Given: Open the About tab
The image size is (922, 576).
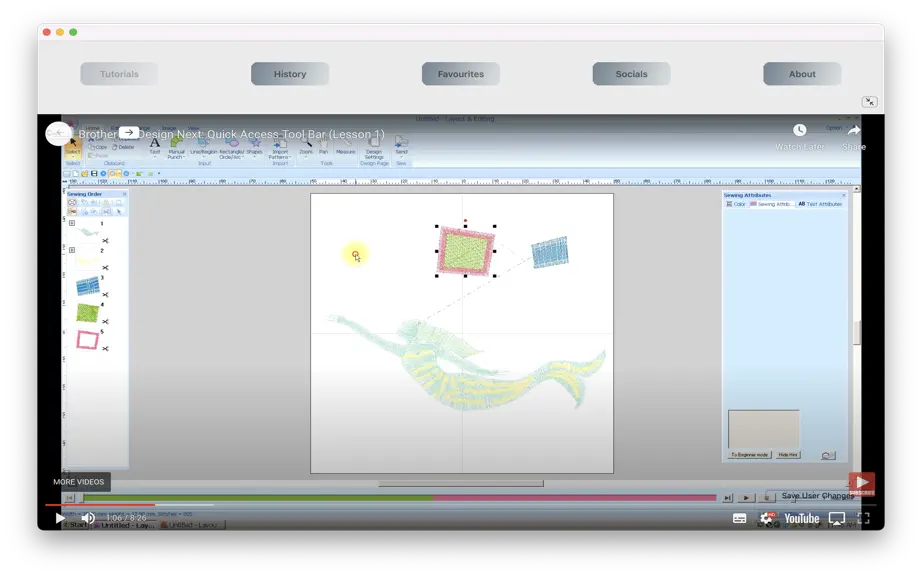Looking at the screenshot, I should coord(802,74).
